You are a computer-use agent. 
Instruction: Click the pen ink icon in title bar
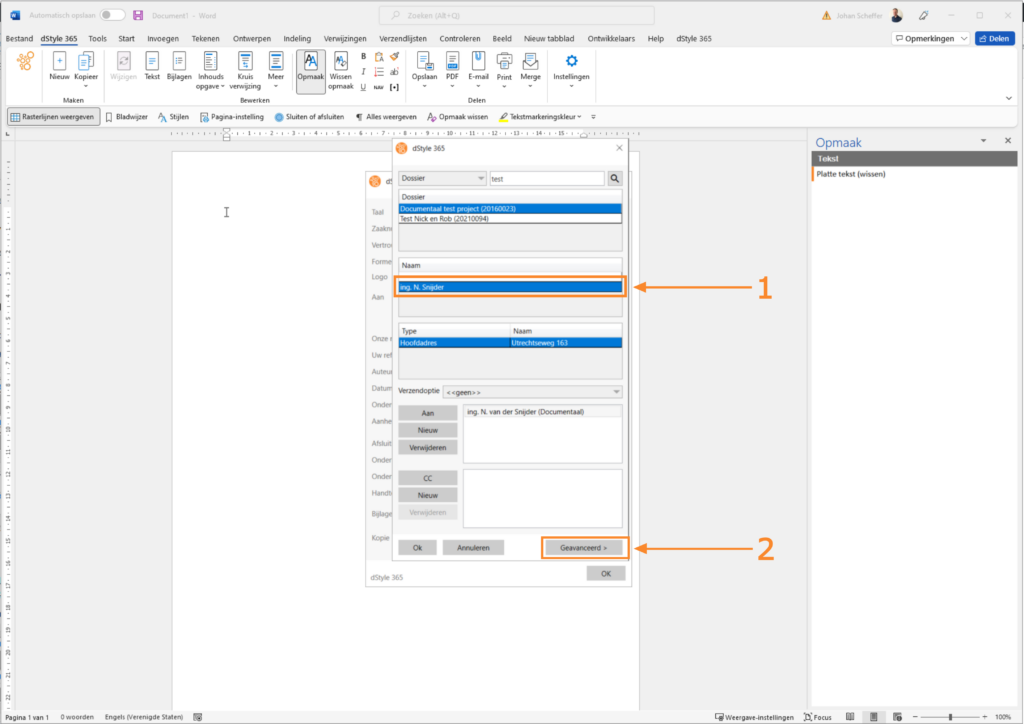(x=923, y=15)
